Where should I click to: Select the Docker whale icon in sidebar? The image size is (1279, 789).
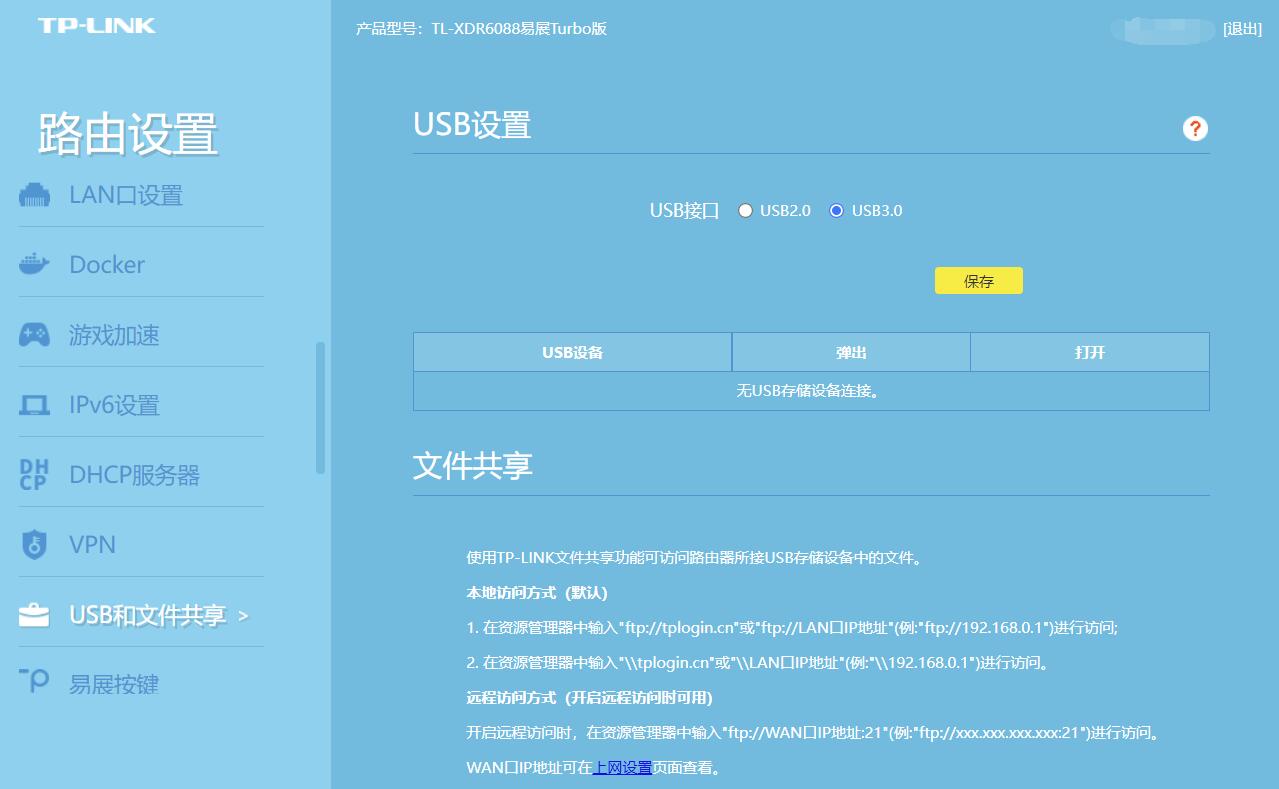pos(33,263)
